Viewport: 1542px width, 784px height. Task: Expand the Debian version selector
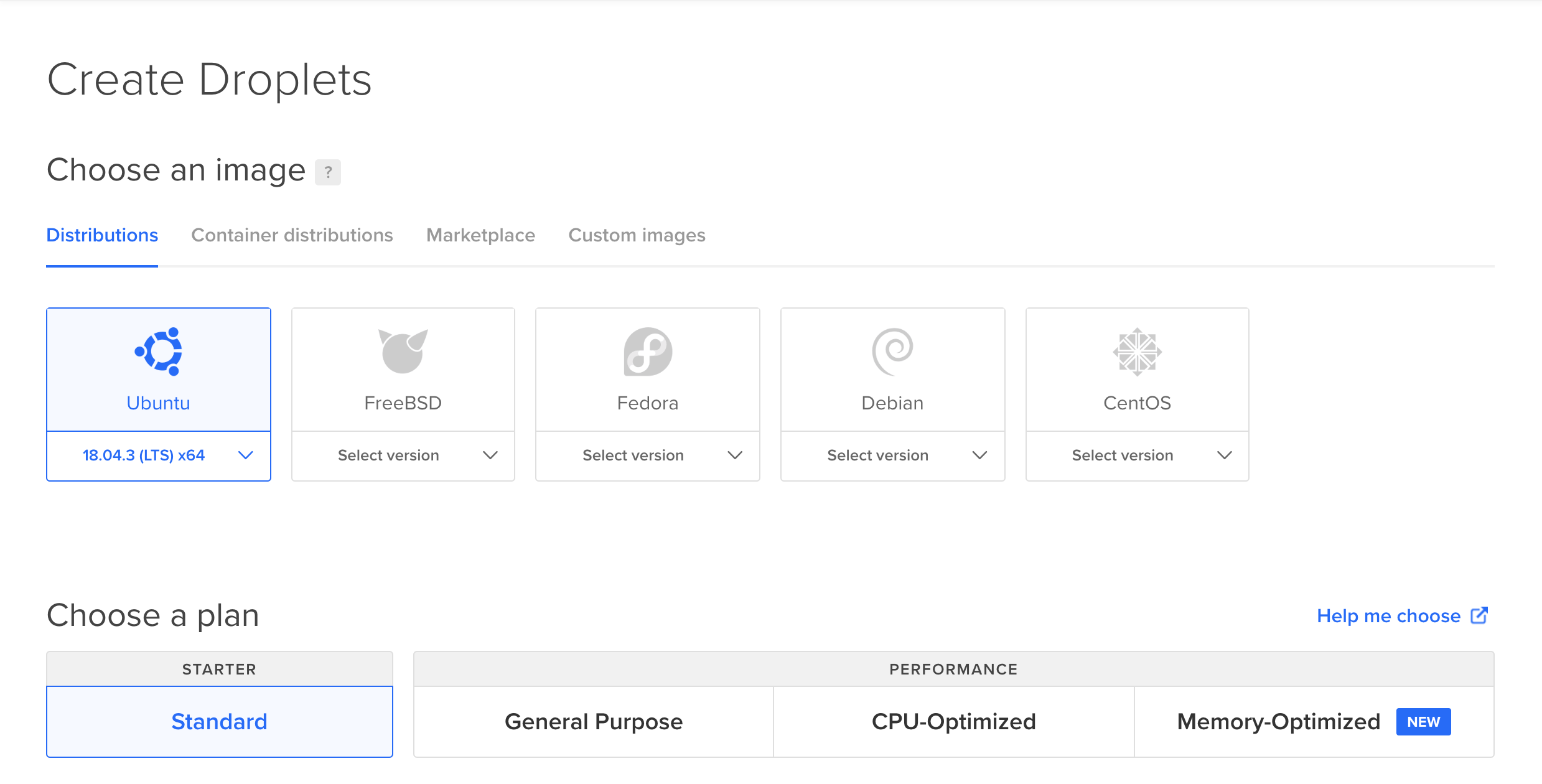point(892,455)
